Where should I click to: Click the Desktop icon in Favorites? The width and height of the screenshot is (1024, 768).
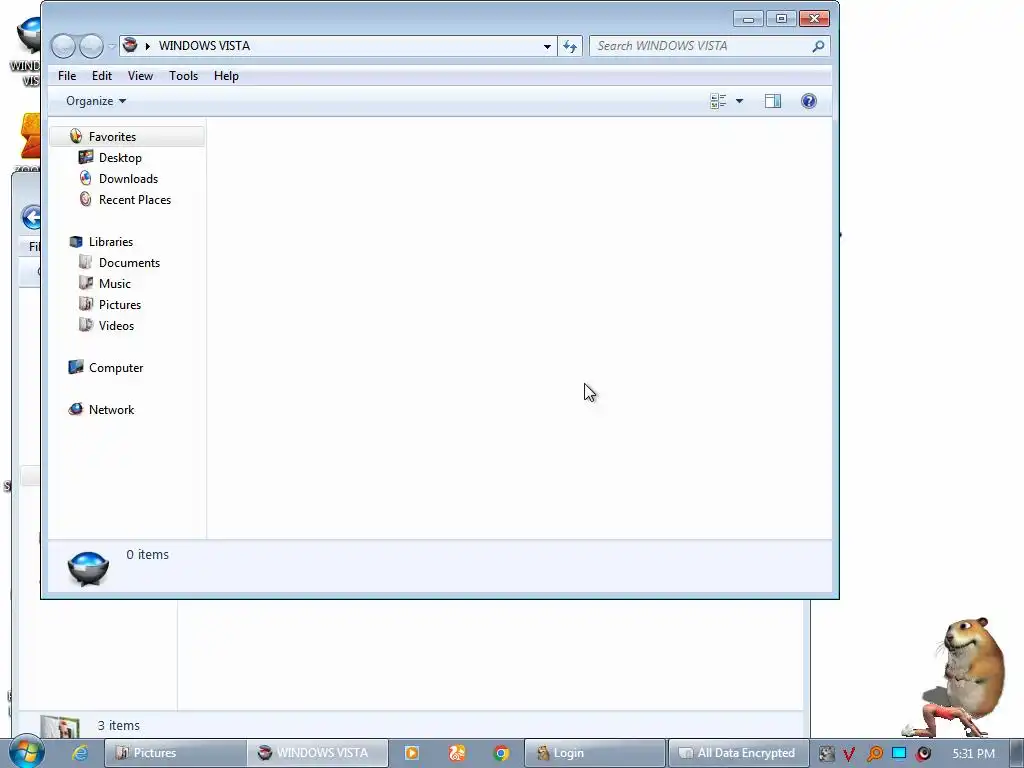pyautogui.click(x=86, y=157)
